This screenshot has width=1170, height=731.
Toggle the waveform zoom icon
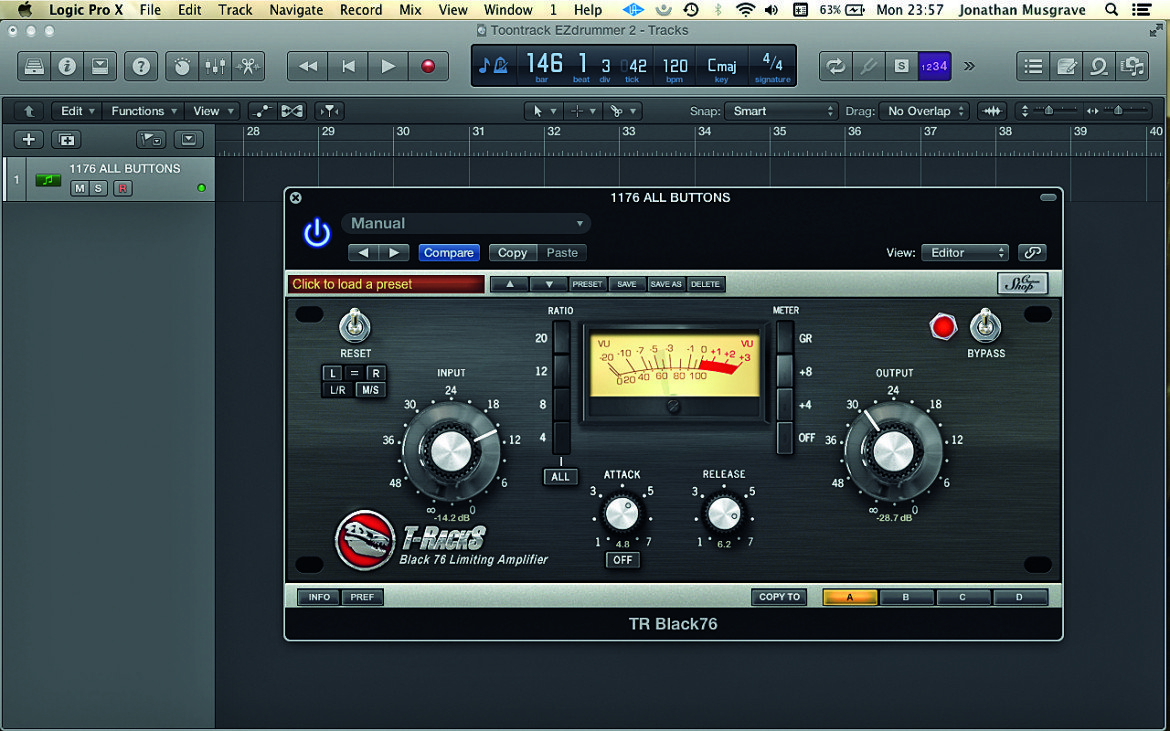point(992,111)
